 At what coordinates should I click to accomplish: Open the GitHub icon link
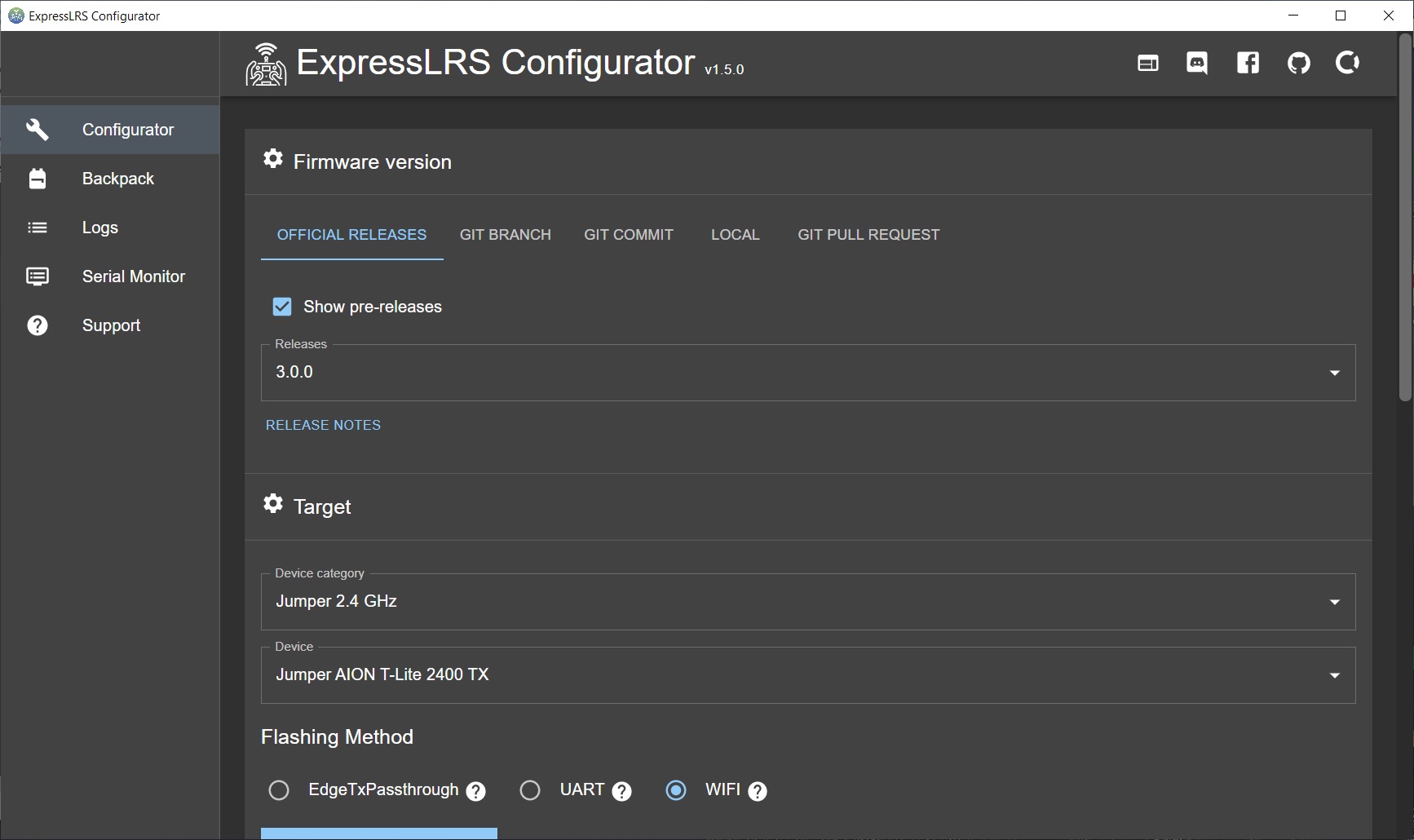pyautogui.click(x=1298, y=63)
